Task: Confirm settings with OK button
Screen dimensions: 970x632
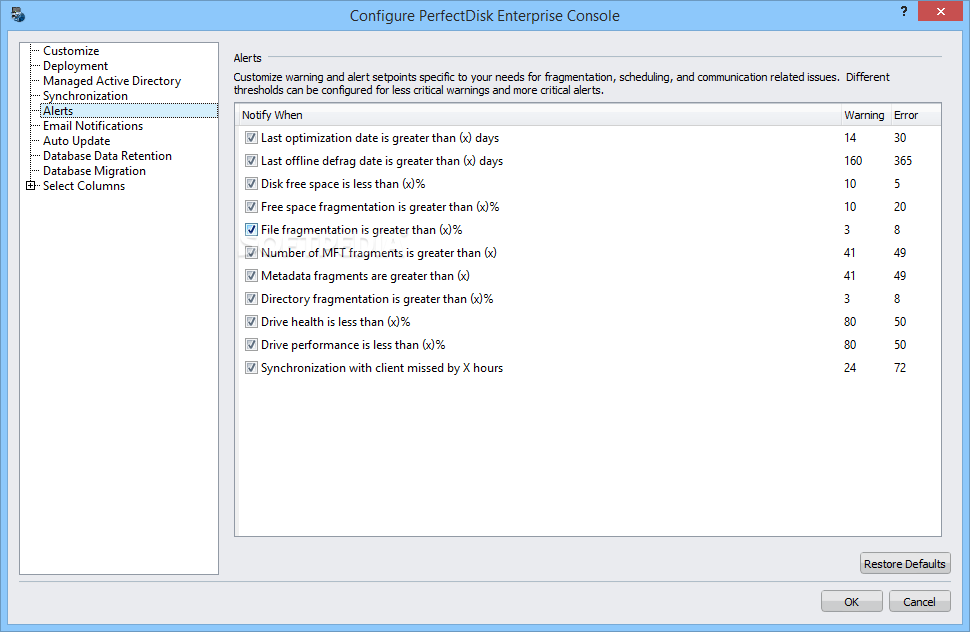Action: tap(851, 602)
